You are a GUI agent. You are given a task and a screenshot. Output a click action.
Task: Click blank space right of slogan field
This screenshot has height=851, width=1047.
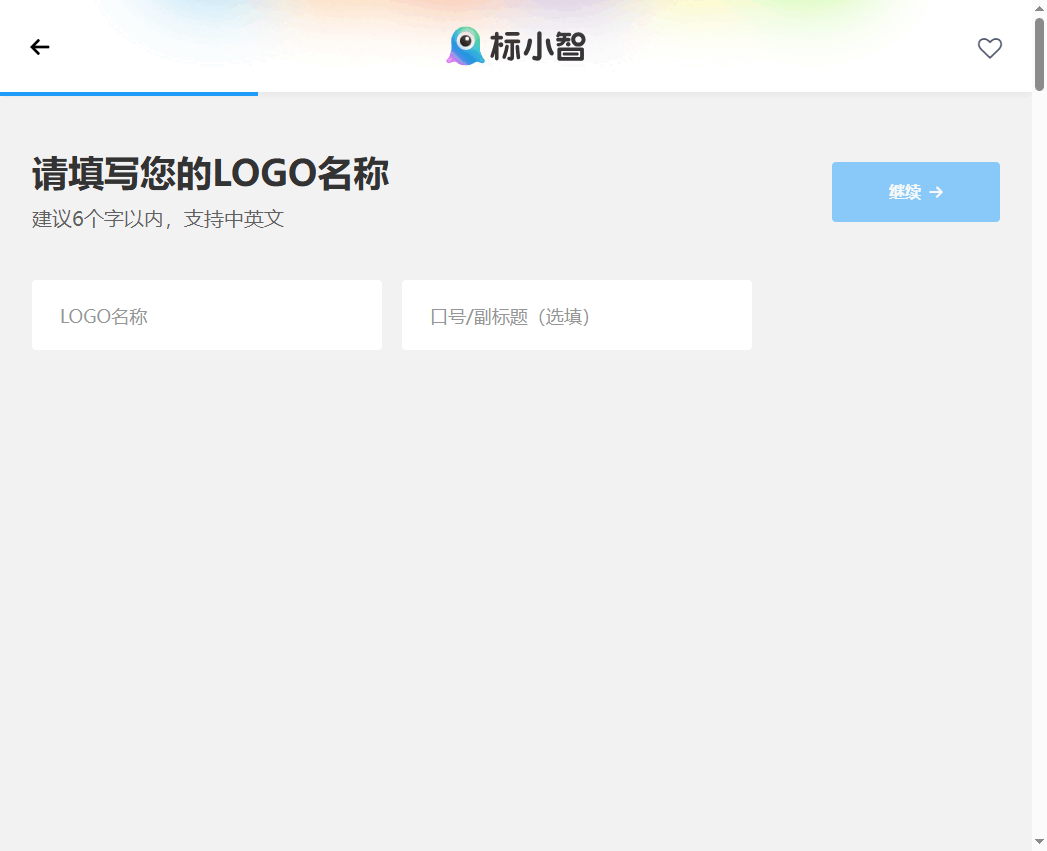[x=890, y=316]
